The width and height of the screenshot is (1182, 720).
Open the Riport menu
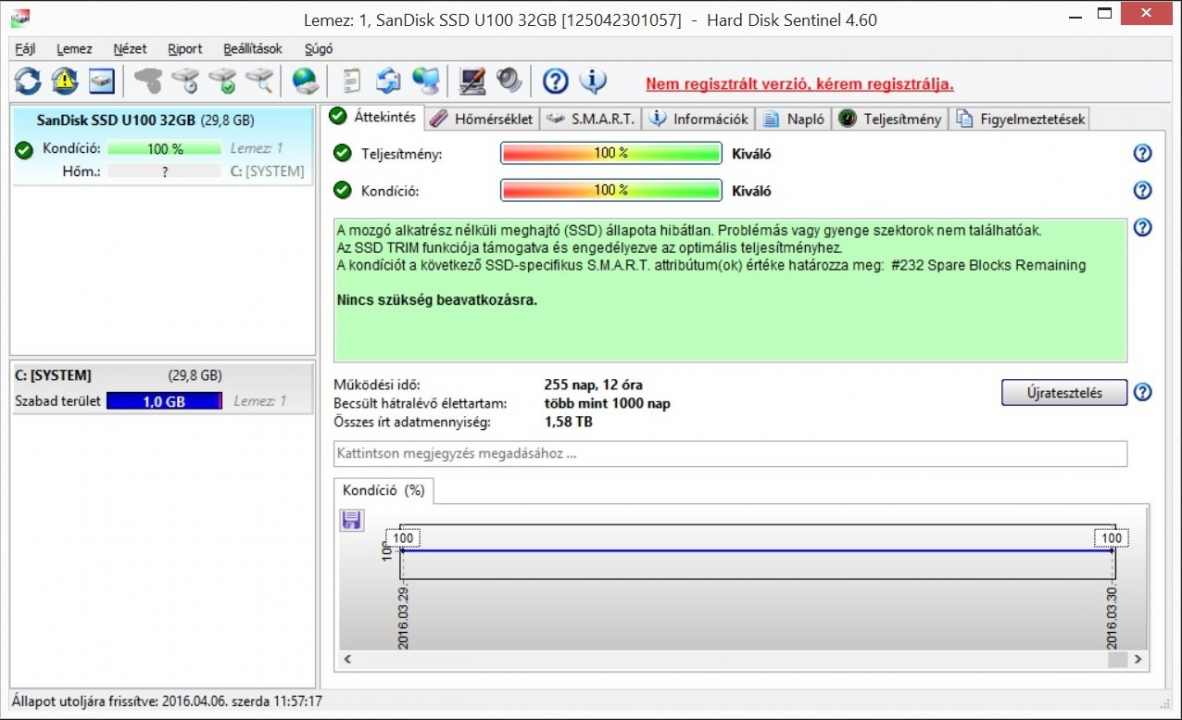185,48
